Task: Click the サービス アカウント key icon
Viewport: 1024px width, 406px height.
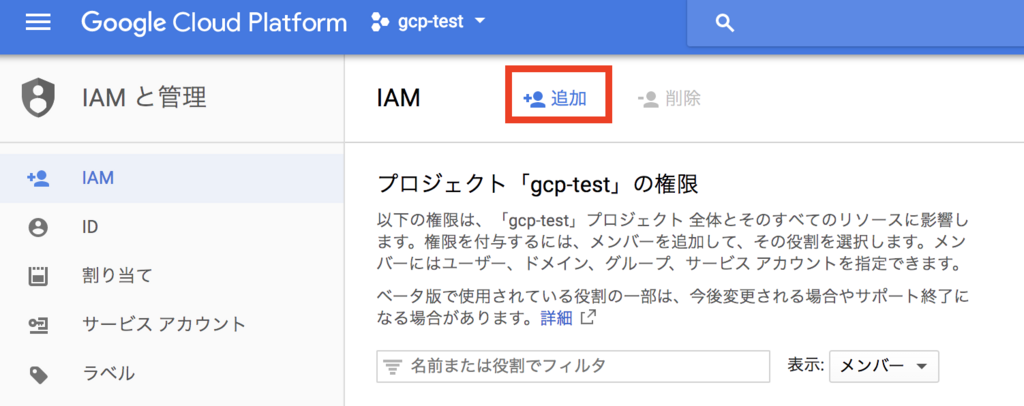Action: pos(39,324)
